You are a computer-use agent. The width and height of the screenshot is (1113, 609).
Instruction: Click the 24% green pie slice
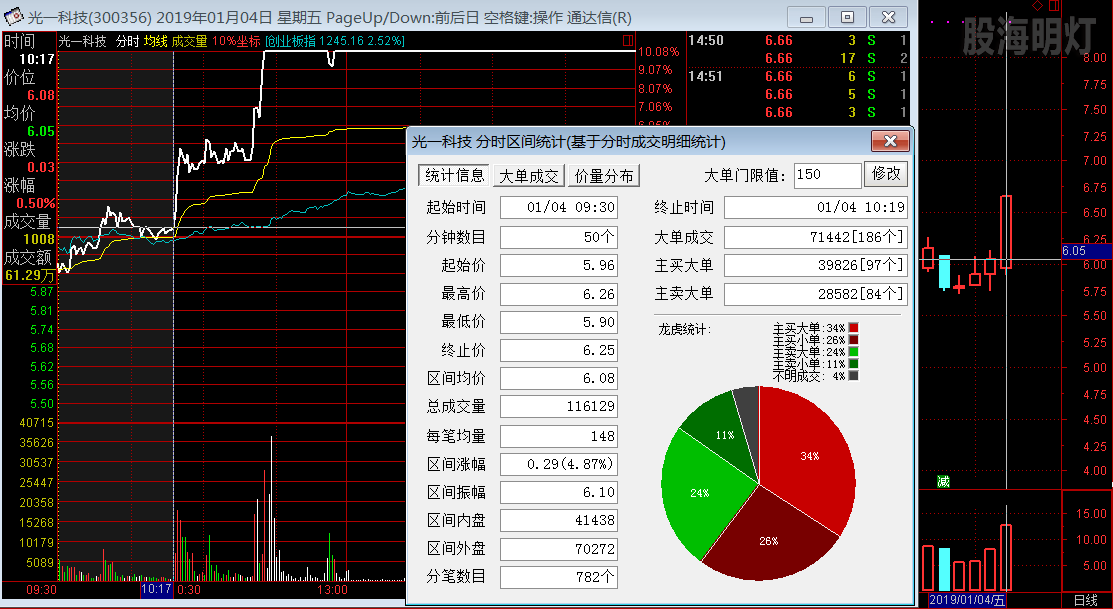[x=699, y=492]
